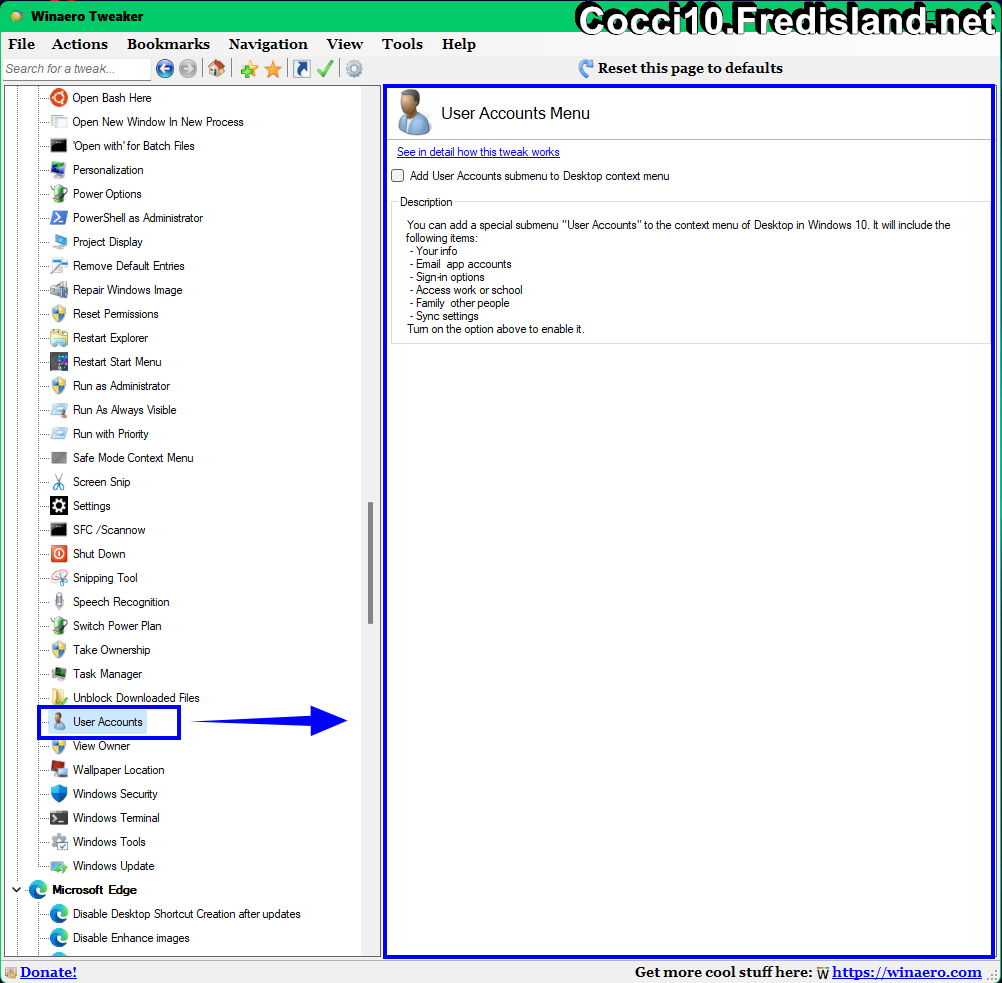Viewport: 1002px width, 983px height.
Task: Select Restart Start Menu item
Action: point(117,362)
